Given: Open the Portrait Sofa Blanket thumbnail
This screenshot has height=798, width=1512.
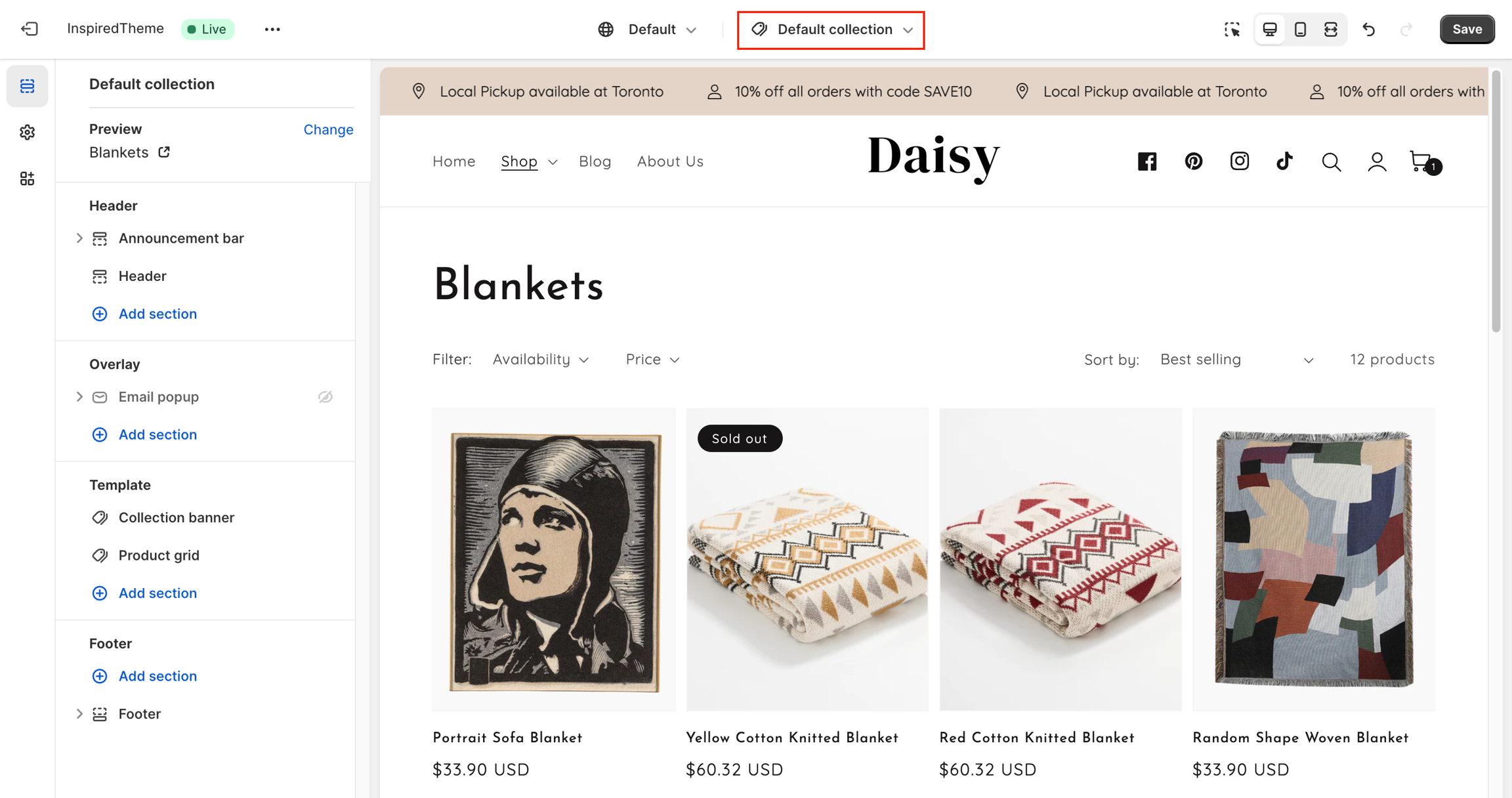Looking at the screenshot, I should pos(554,559).
